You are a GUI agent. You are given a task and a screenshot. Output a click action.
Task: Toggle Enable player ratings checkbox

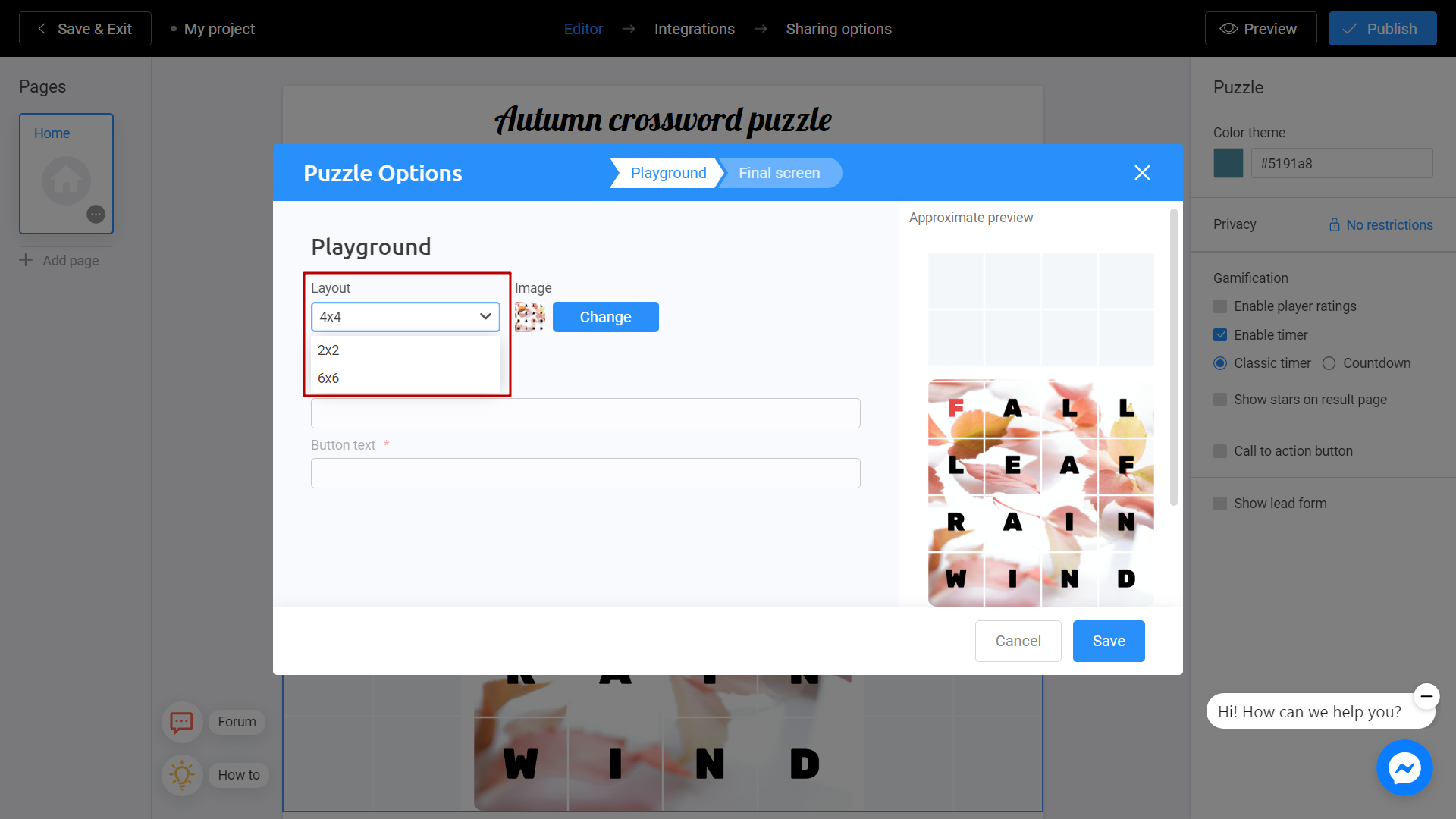tap(1222, 306)
